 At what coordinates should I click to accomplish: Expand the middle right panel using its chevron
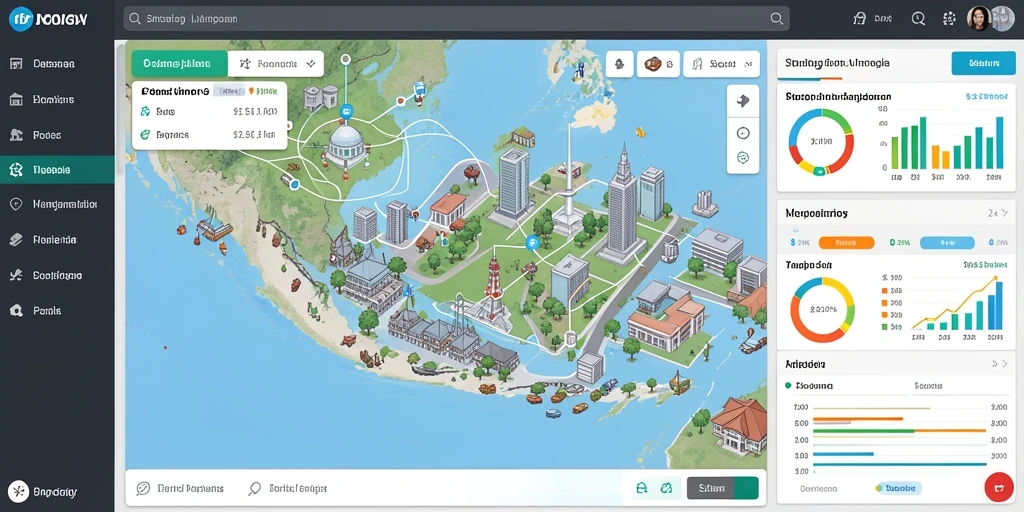(x=1004, y=213)
